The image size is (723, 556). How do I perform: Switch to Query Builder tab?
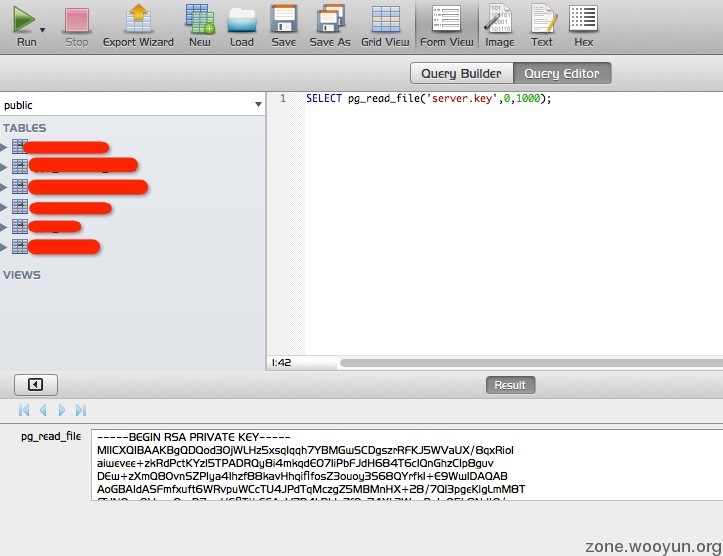coord(461,73)
